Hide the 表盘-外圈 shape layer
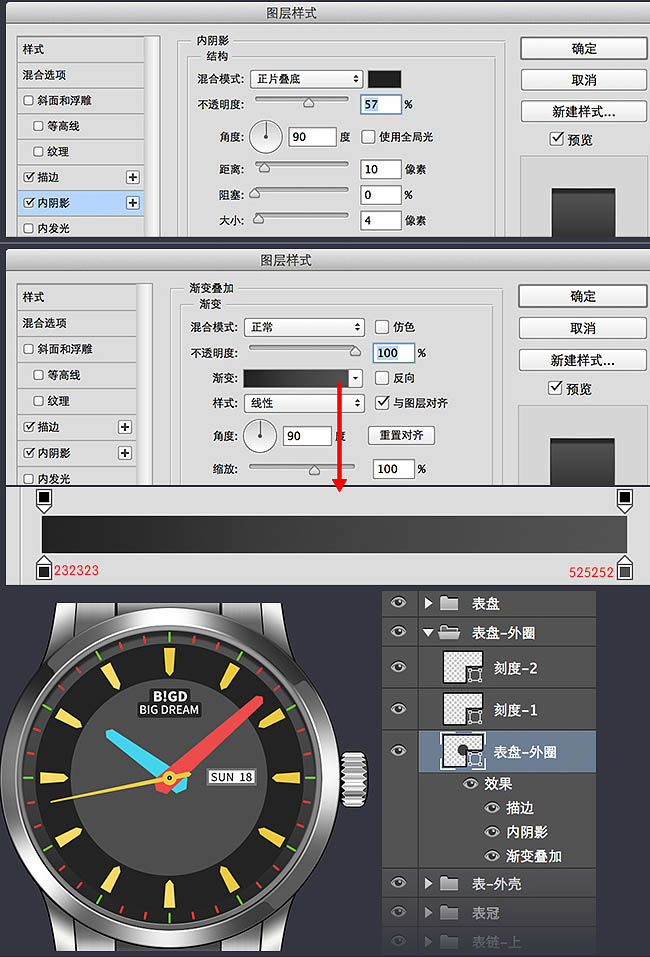The image size is (650, 957). click(399, 750)
